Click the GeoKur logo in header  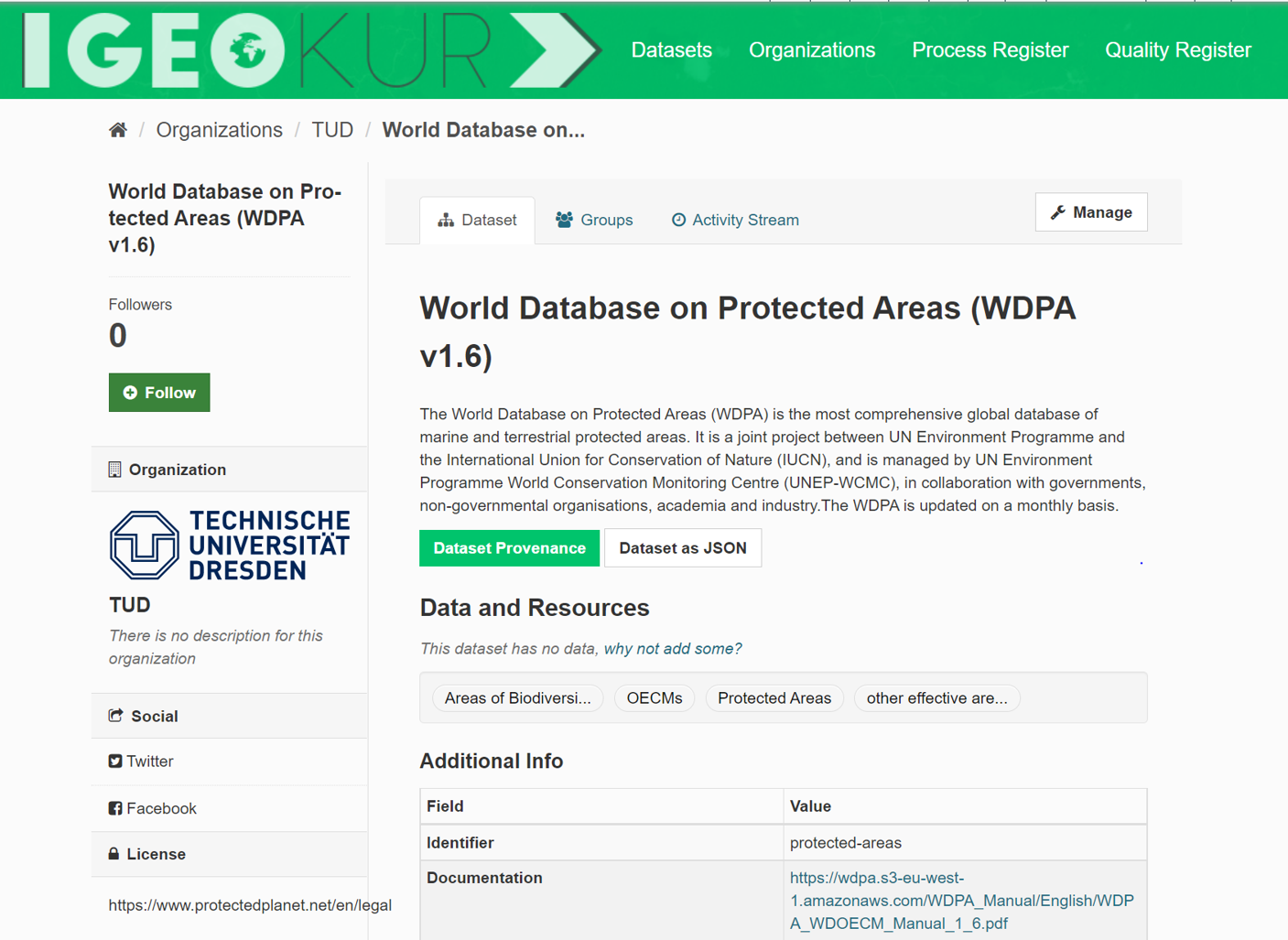[311, 50]
